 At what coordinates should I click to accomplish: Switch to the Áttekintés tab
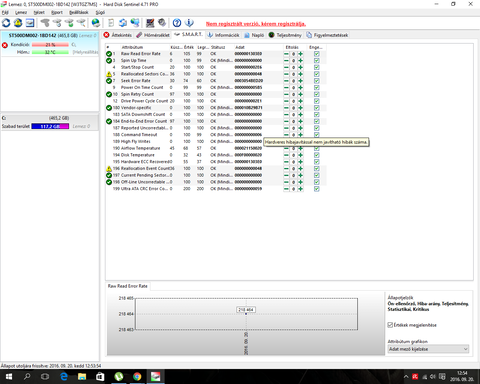pyautogui.click(x=118, y=35)
